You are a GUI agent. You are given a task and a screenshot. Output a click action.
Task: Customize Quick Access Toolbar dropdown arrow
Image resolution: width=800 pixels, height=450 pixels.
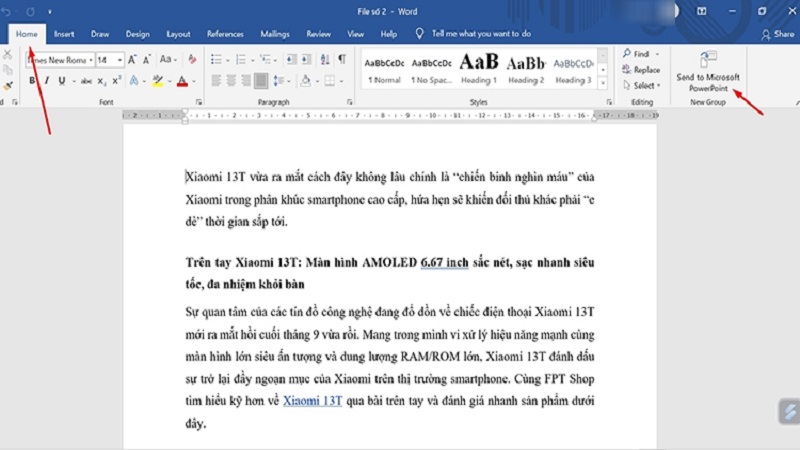[49, 11]
